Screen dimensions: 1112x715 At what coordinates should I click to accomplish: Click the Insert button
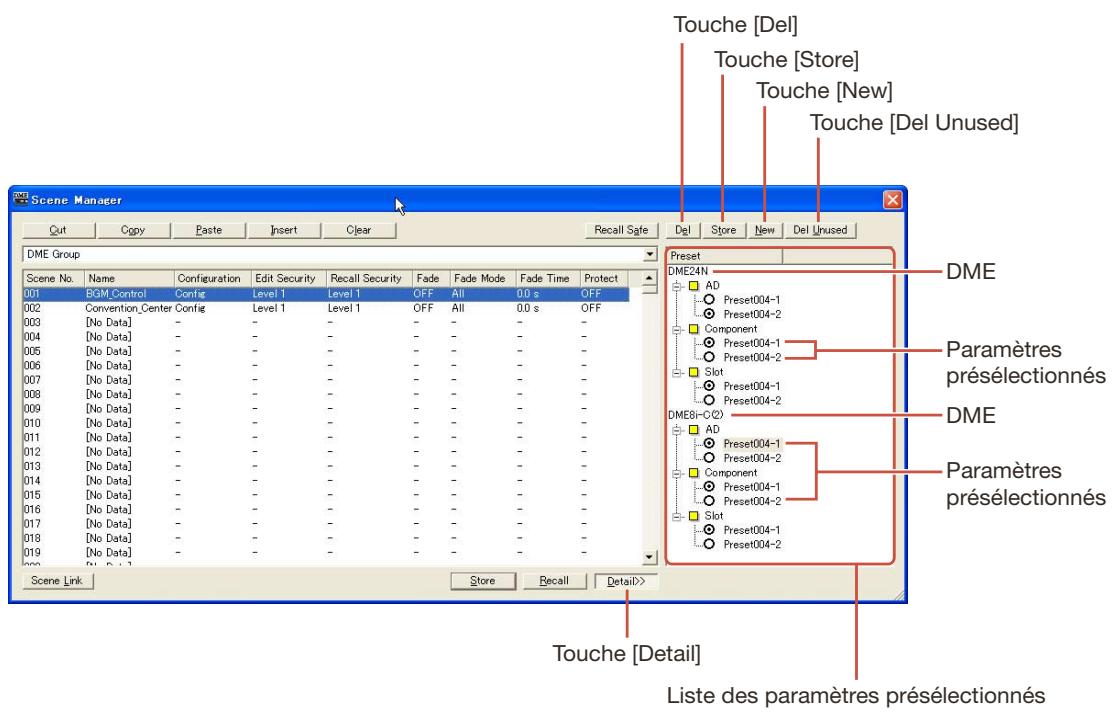(x=284, y=230)
